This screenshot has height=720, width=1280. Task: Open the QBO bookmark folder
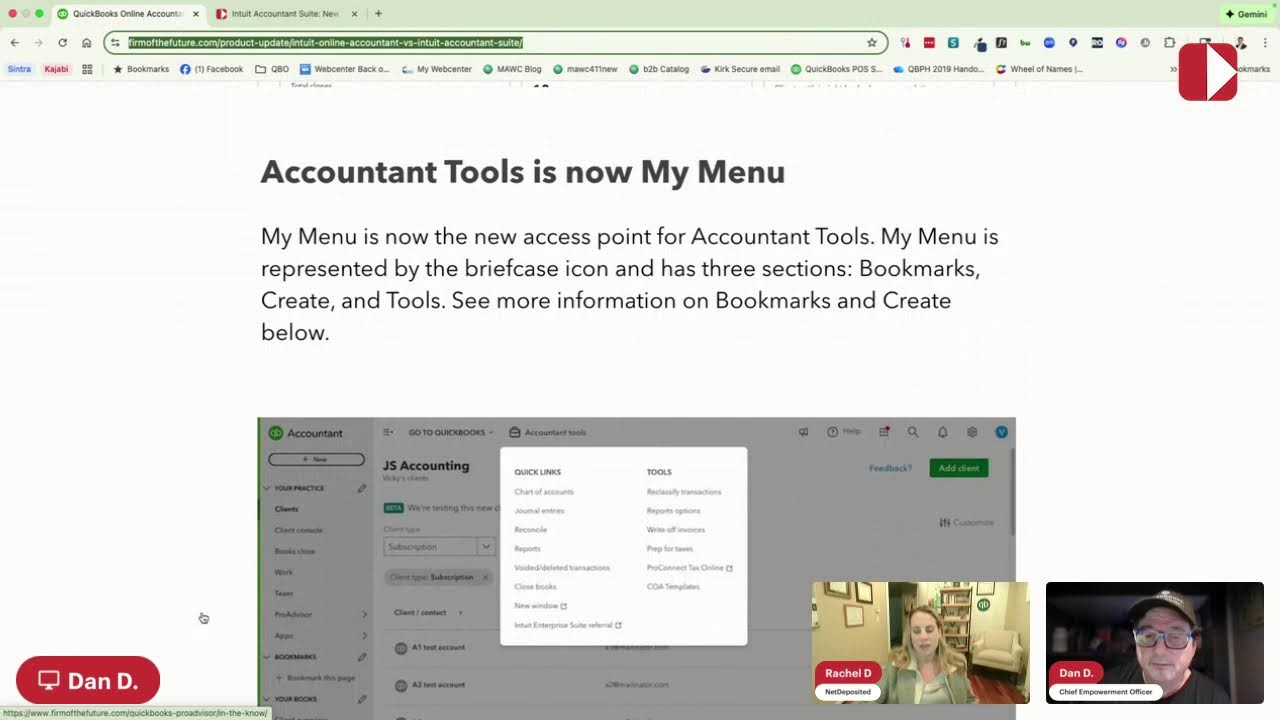point(272,69)
